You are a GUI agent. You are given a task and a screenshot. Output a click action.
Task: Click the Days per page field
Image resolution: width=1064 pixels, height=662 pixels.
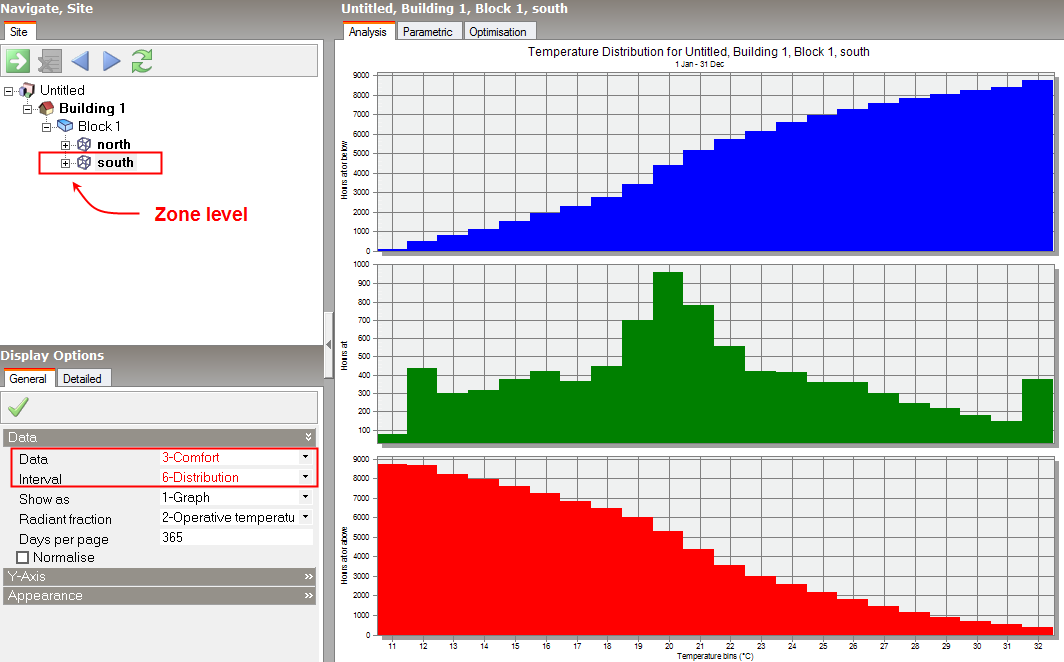[x=235, y=538]
